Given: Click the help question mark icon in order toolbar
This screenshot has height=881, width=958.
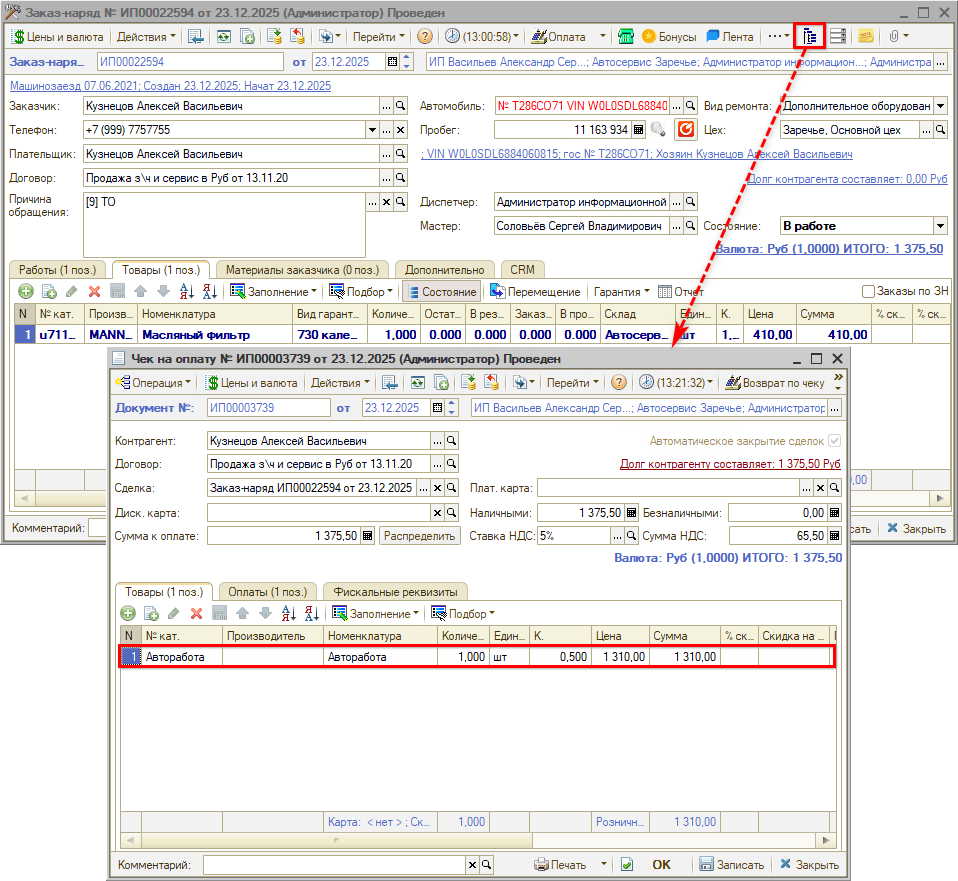Looking at the screenshot, I should [x=425, y=36].
